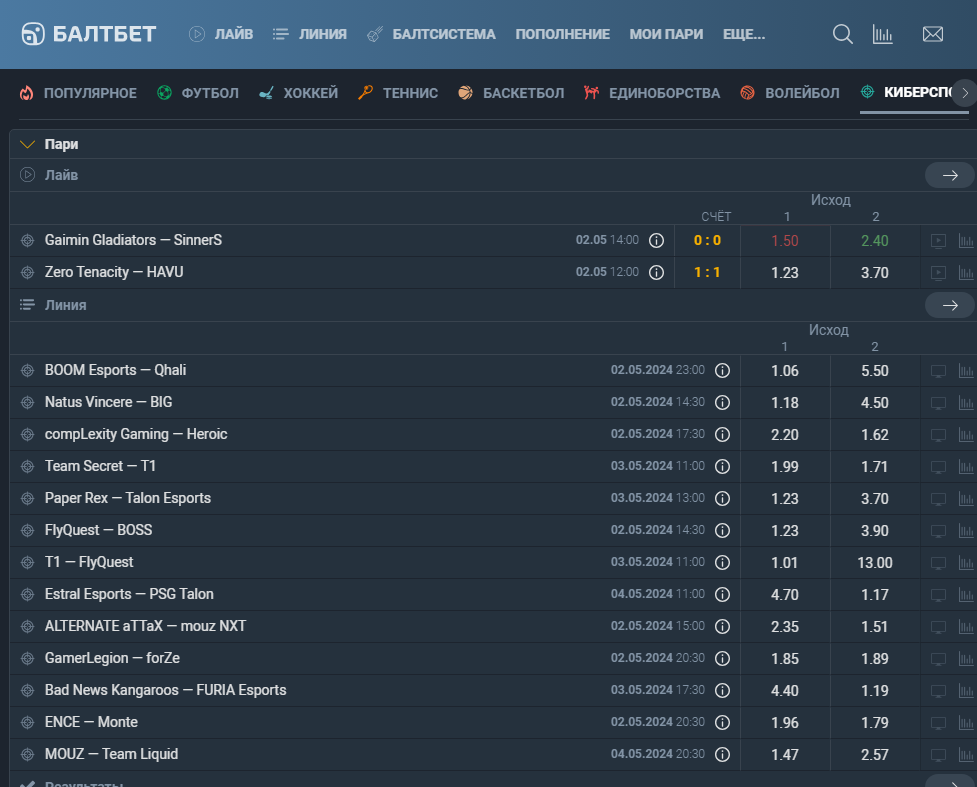Switch to the Единоборства tab

point(652,93)
